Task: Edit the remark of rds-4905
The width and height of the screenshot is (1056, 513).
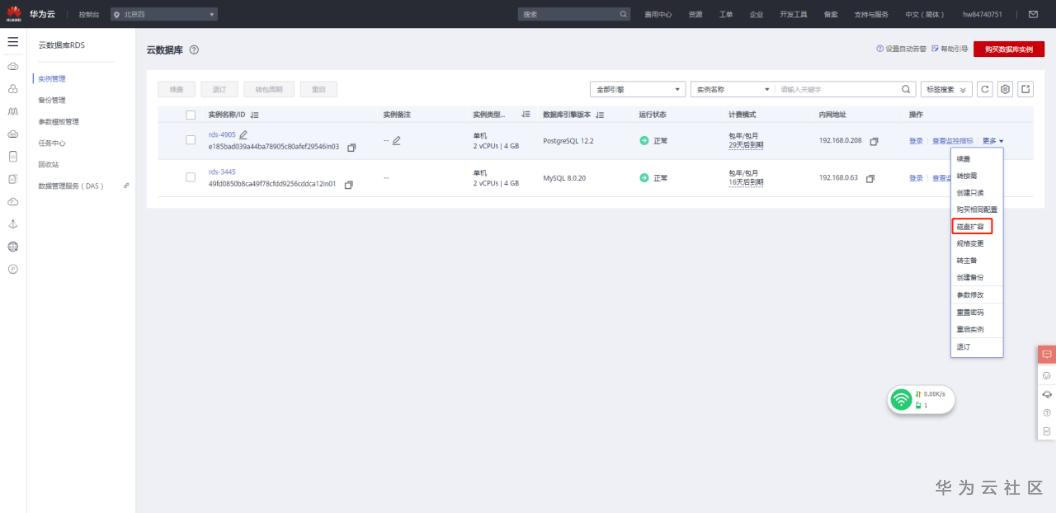Action: [x=397, y=141]
